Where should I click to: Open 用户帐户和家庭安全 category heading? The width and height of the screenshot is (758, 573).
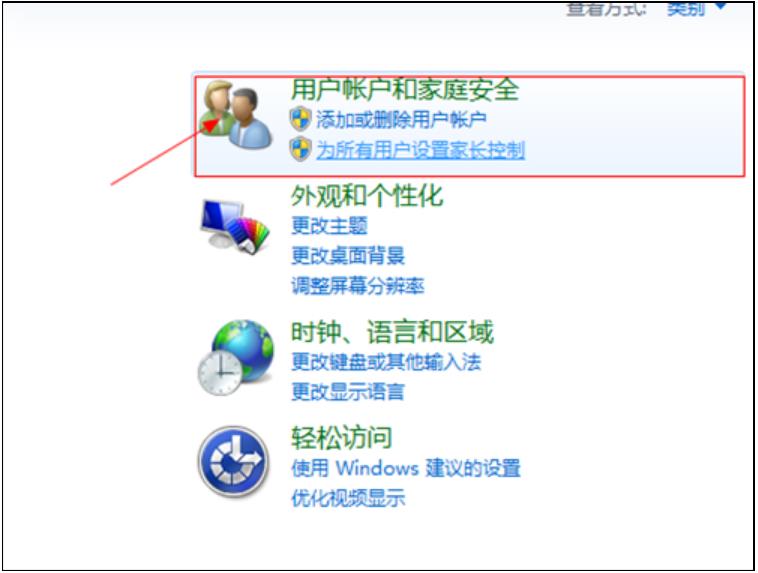coord(405,89)
